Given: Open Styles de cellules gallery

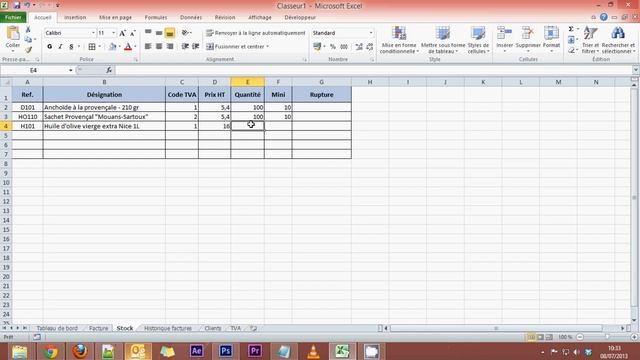Looking at the screenshot, I should coord(478,40).
